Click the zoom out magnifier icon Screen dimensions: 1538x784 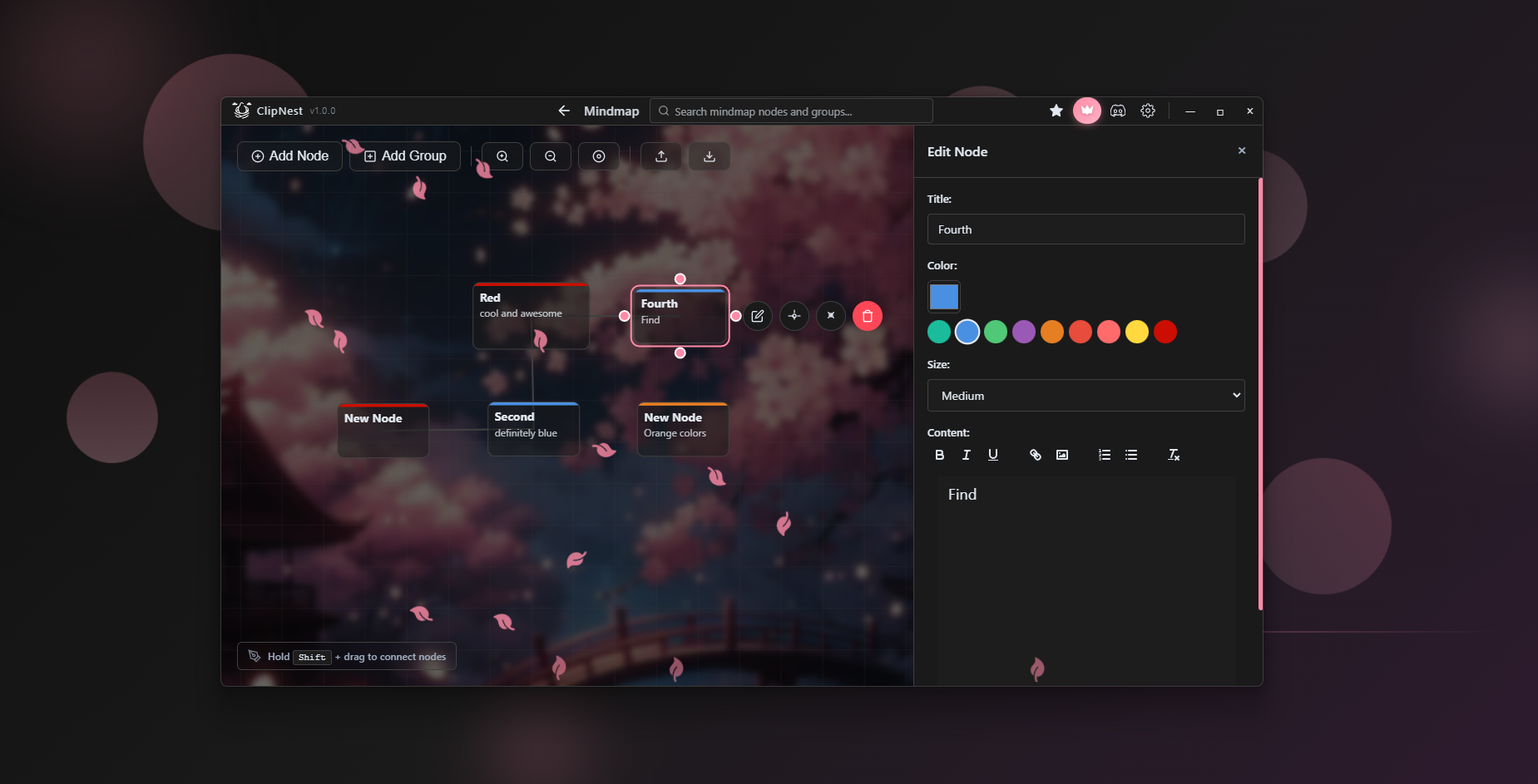click(551, 156)
